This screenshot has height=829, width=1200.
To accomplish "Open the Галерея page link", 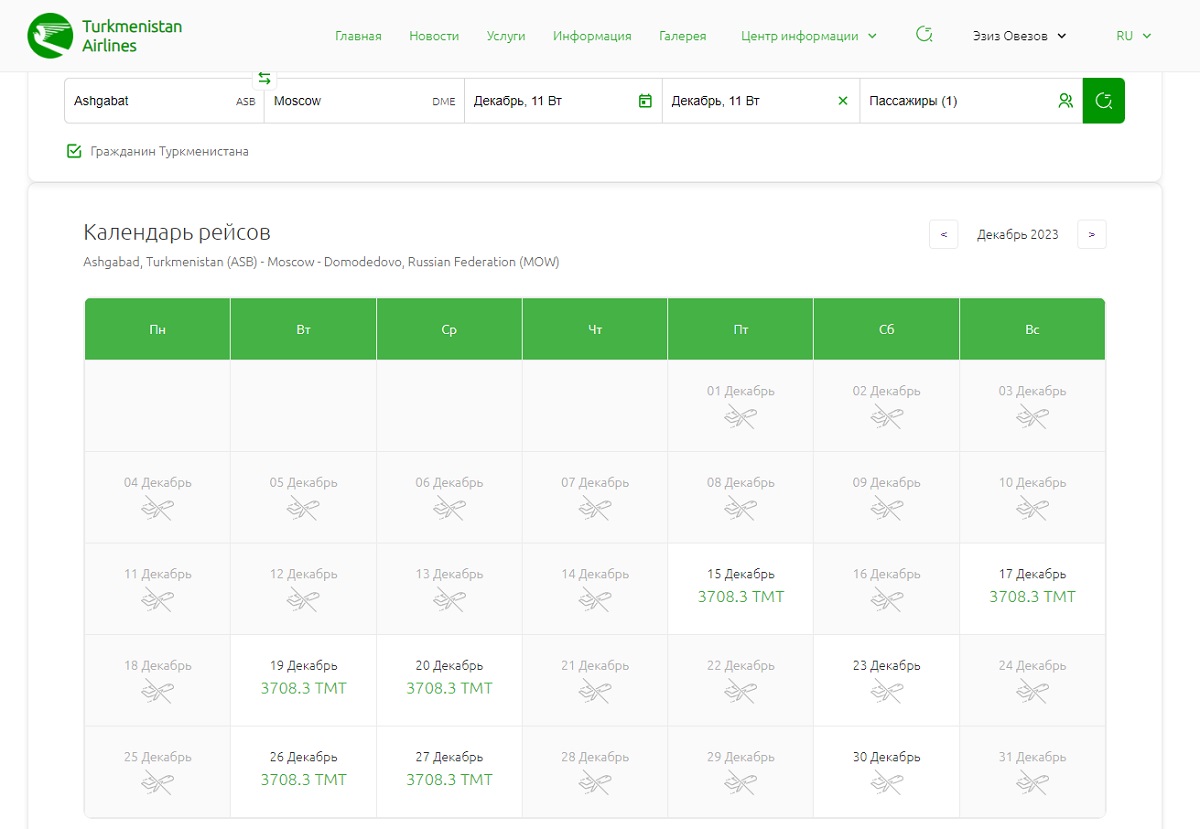I will [682, 36].
